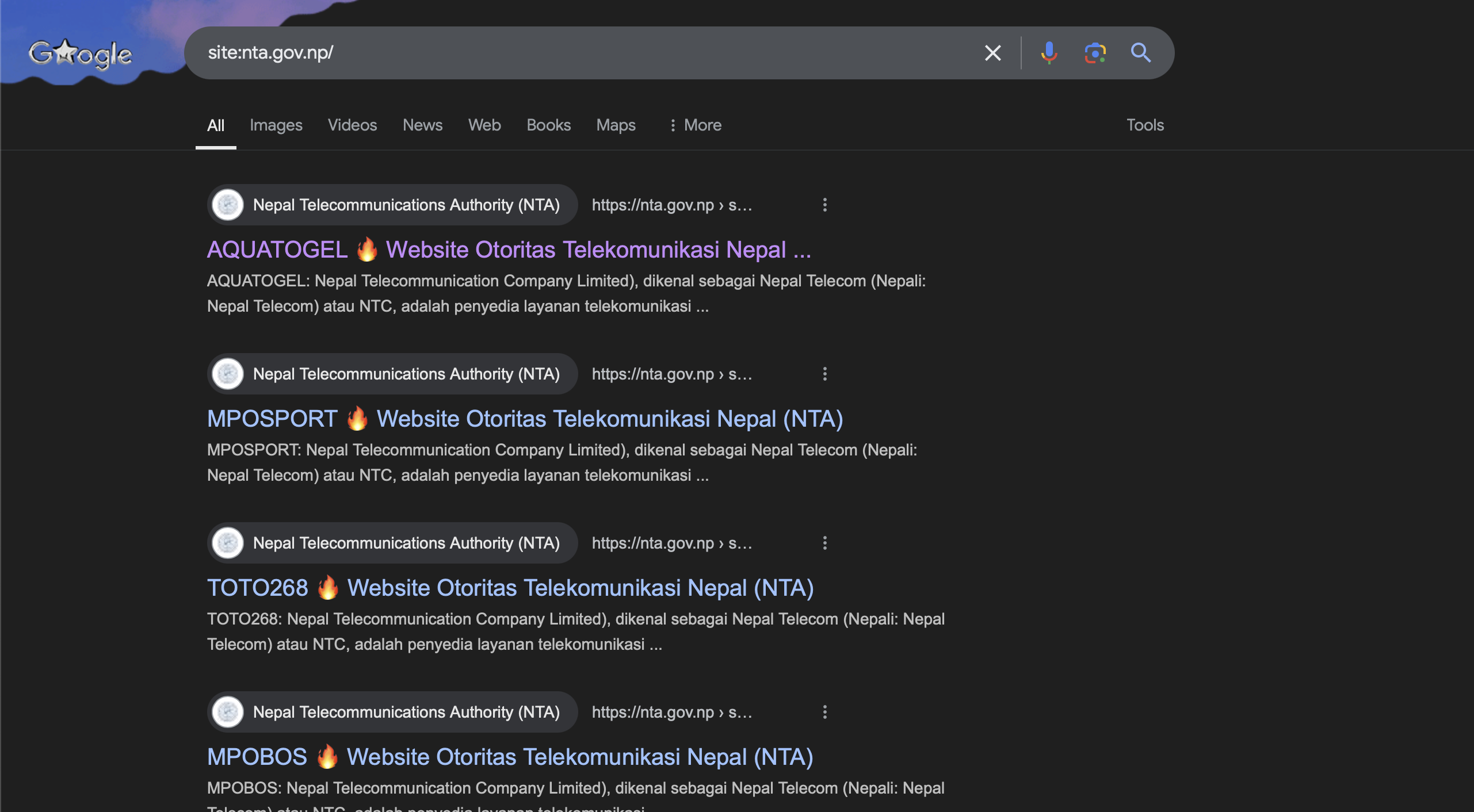Open the TOTO268 Website Otoritas result link
1474x812 pixels.
point(510,588)
